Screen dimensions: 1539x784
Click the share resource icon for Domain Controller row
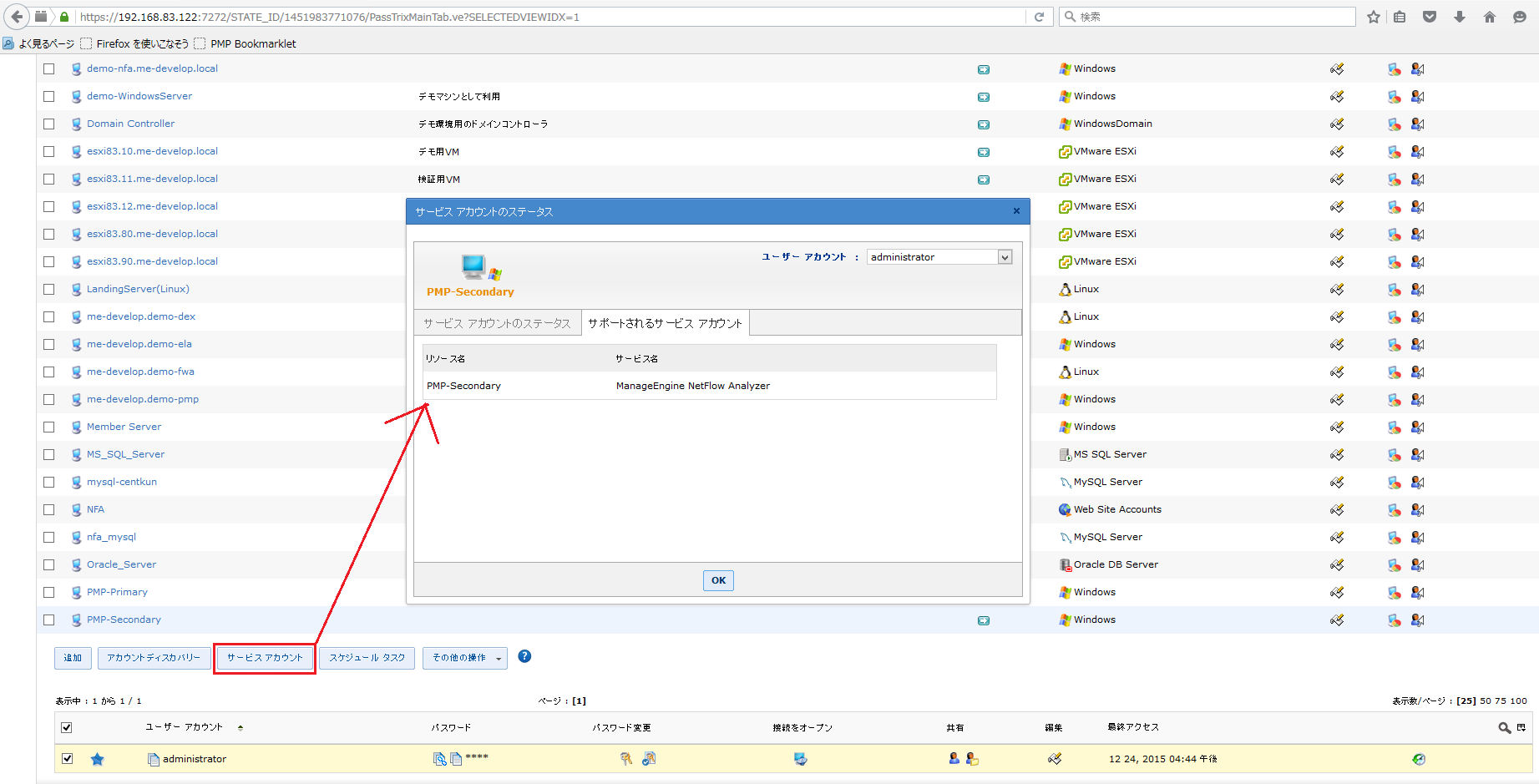point(1417,124)
